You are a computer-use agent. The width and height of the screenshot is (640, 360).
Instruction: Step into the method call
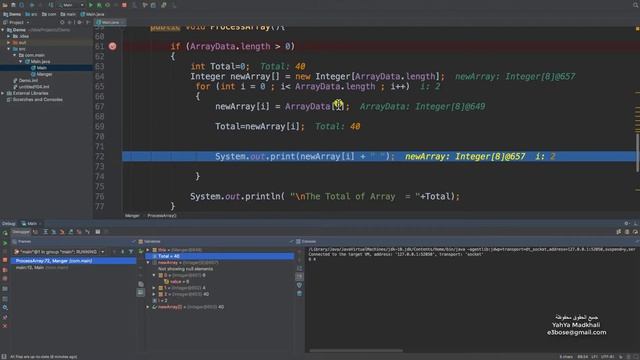tap(53, 232)
